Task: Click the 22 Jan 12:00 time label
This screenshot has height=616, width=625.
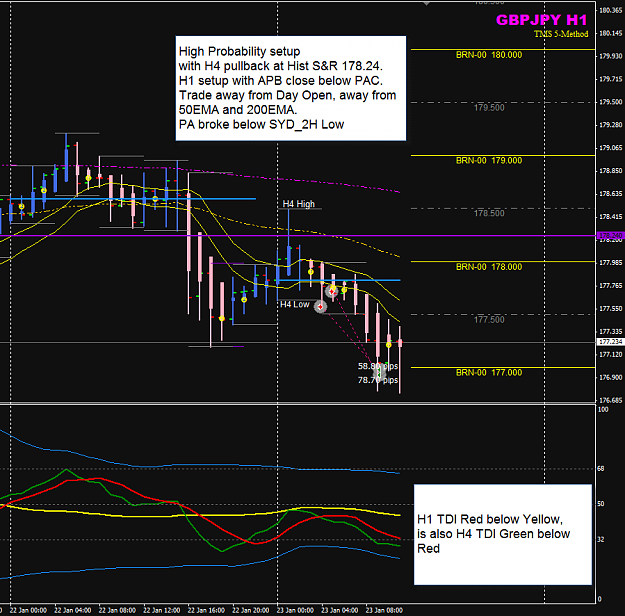Action: pos(161,610)
